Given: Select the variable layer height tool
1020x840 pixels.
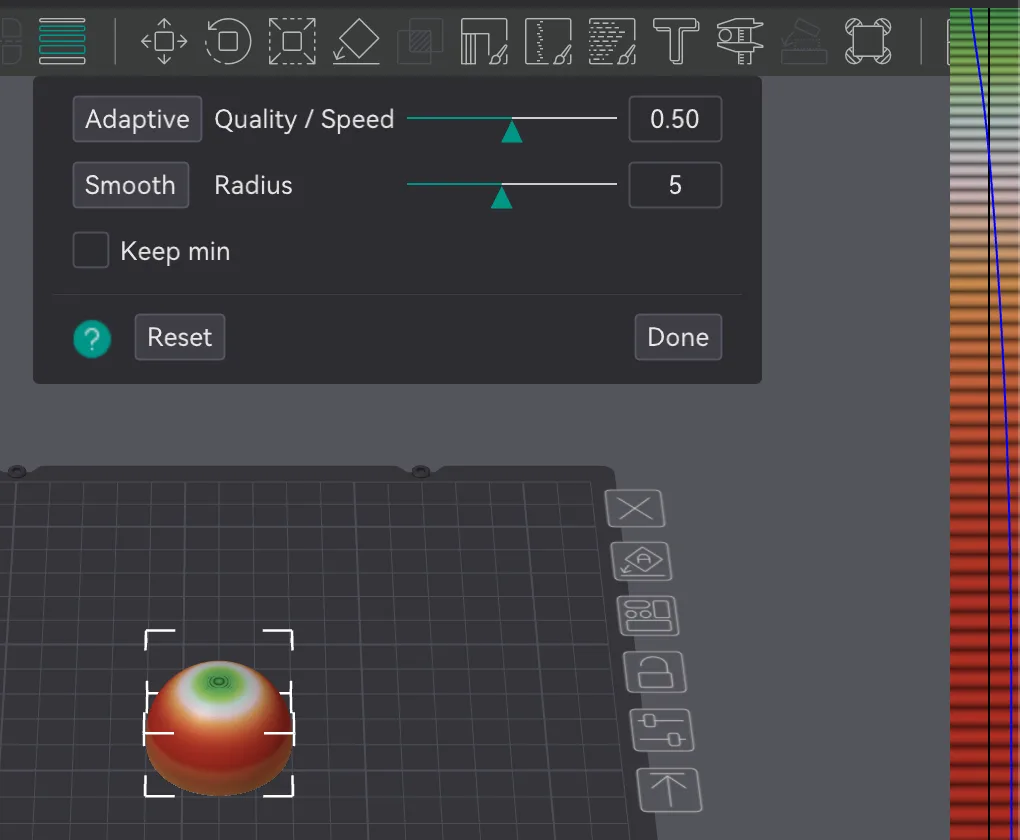Looking at the screenshot, I should pyautogui.click(x=62, y=41).
